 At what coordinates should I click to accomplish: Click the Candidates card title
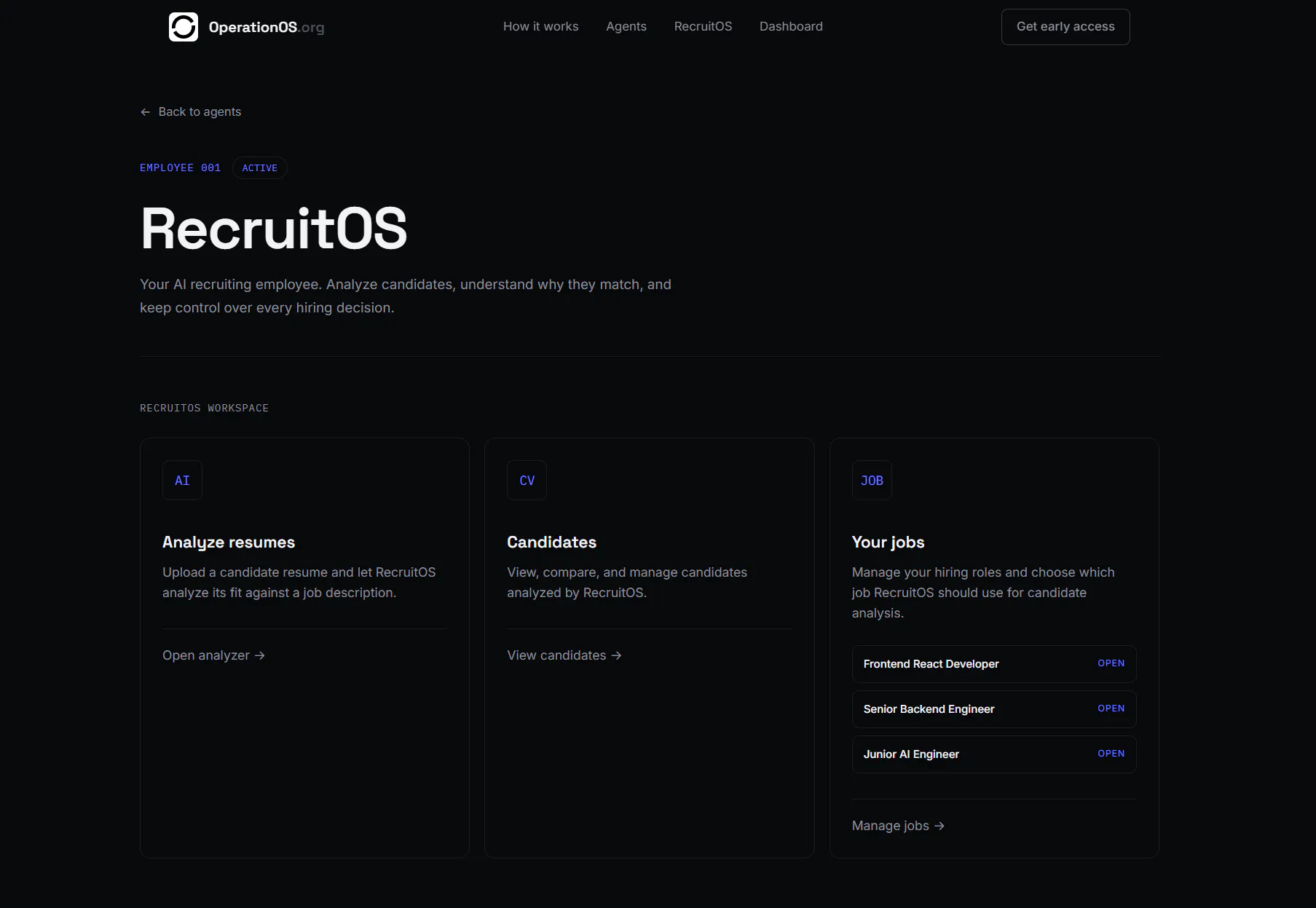pyautogui.click(x=551, y=542)
